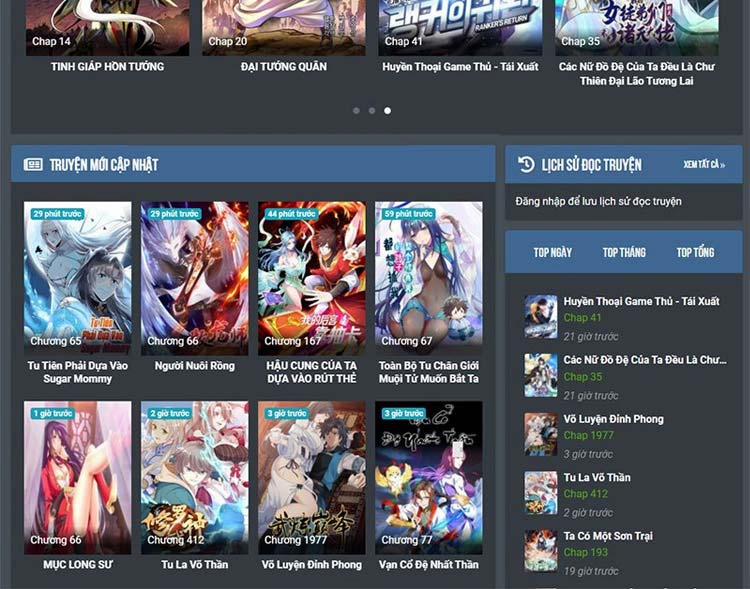
Task: Open HẬU CUNG CỦA TA cover image
Action: (312, 278)
